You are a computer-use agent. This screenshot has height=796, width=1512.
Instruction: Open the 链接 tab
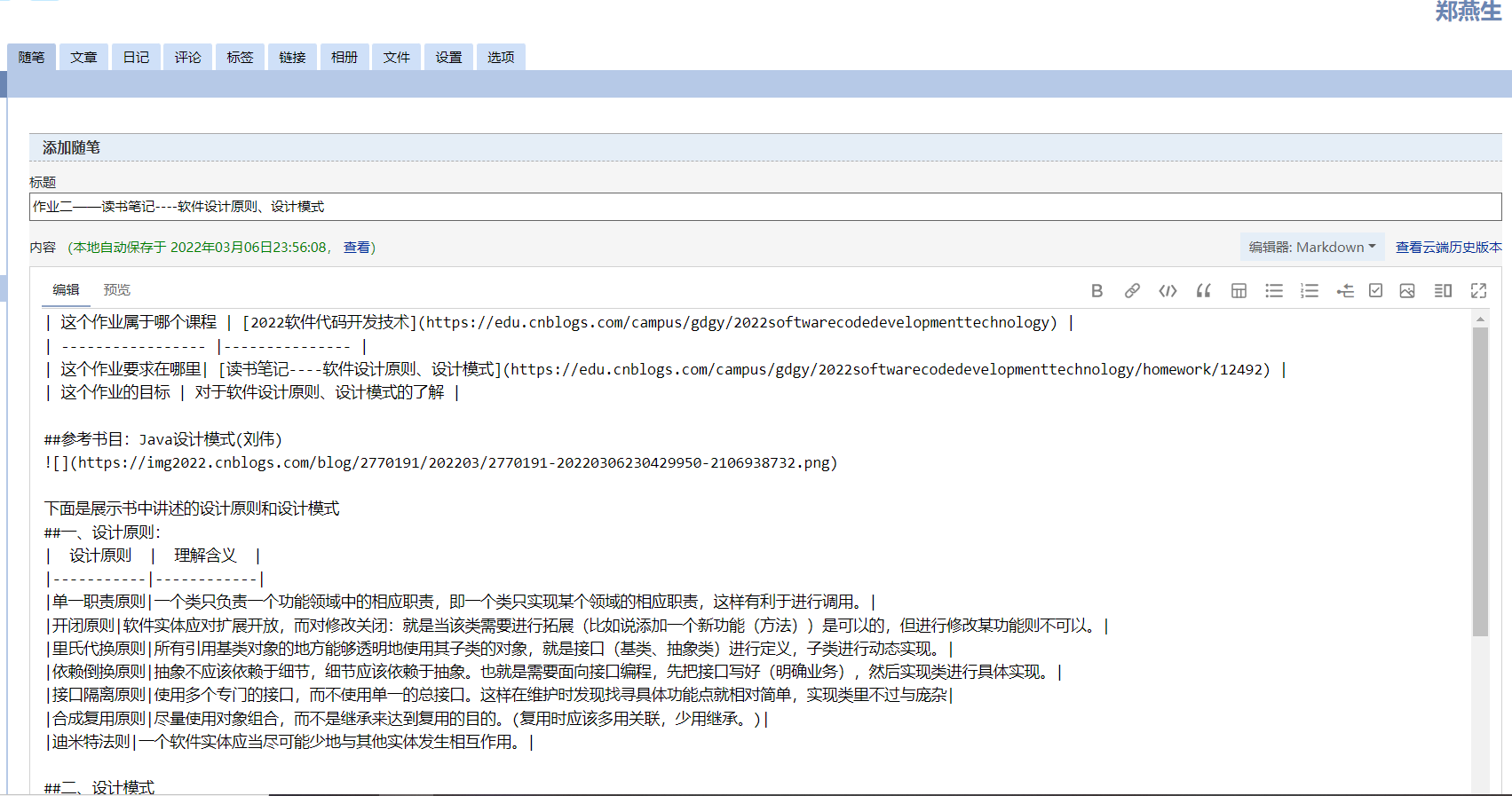[x=292, y=57]
